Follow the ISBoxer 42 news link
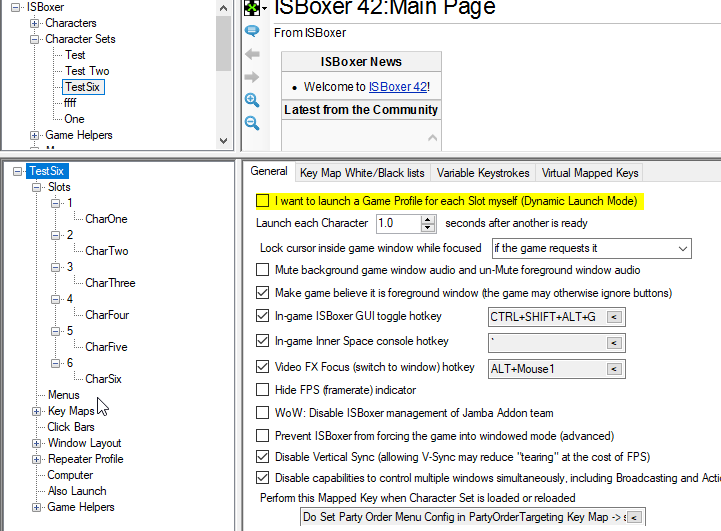721x531 pixels. click(x=398, y=86)
